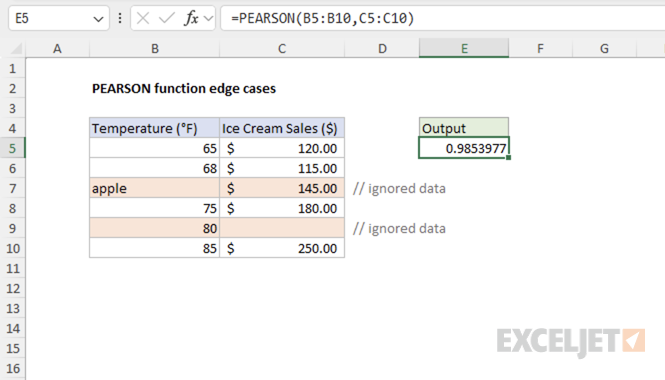Expand the dropdown arrow beside fx

click(208, 19)
